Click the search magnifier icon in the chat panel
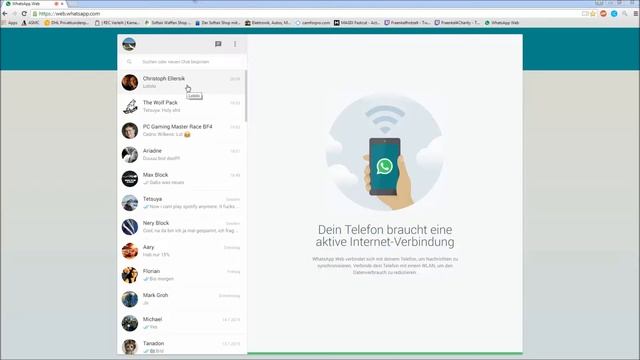 tap(129, 62)
